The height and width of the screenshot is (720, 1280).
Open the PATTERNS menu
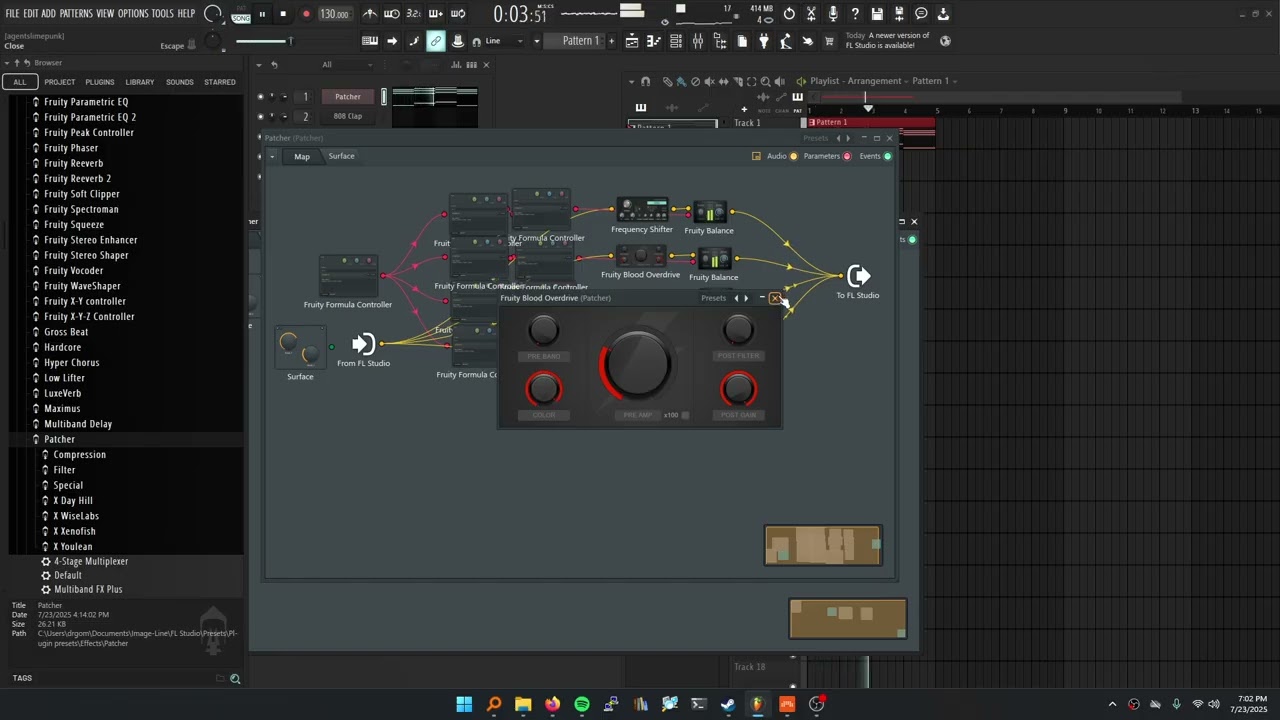[x=76, y=14]
